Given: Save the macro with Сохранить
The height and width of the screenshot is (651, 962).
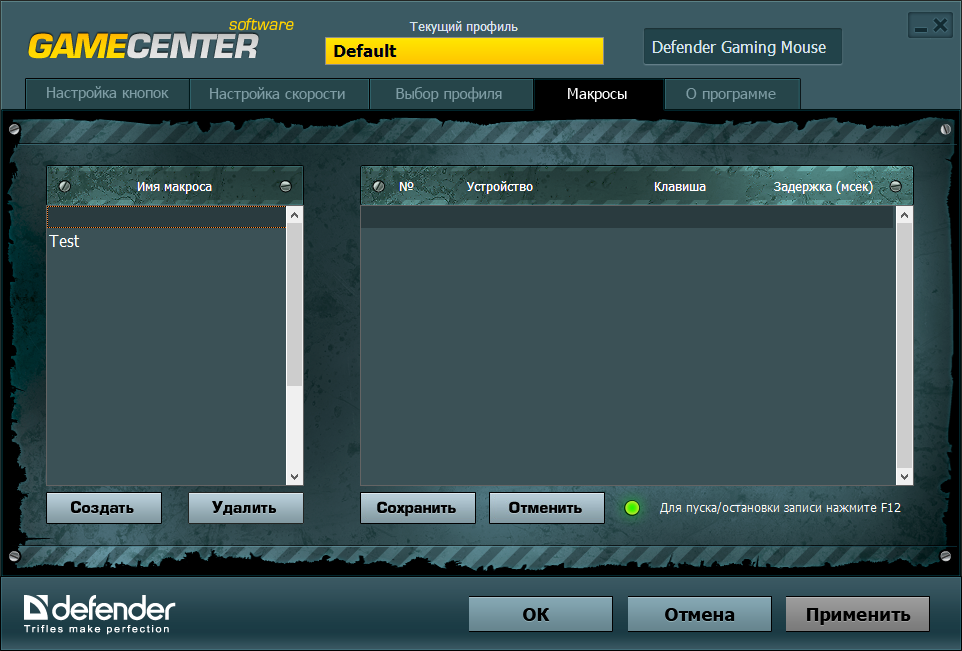Looking at the screenshot, I should tap(417, 508).
